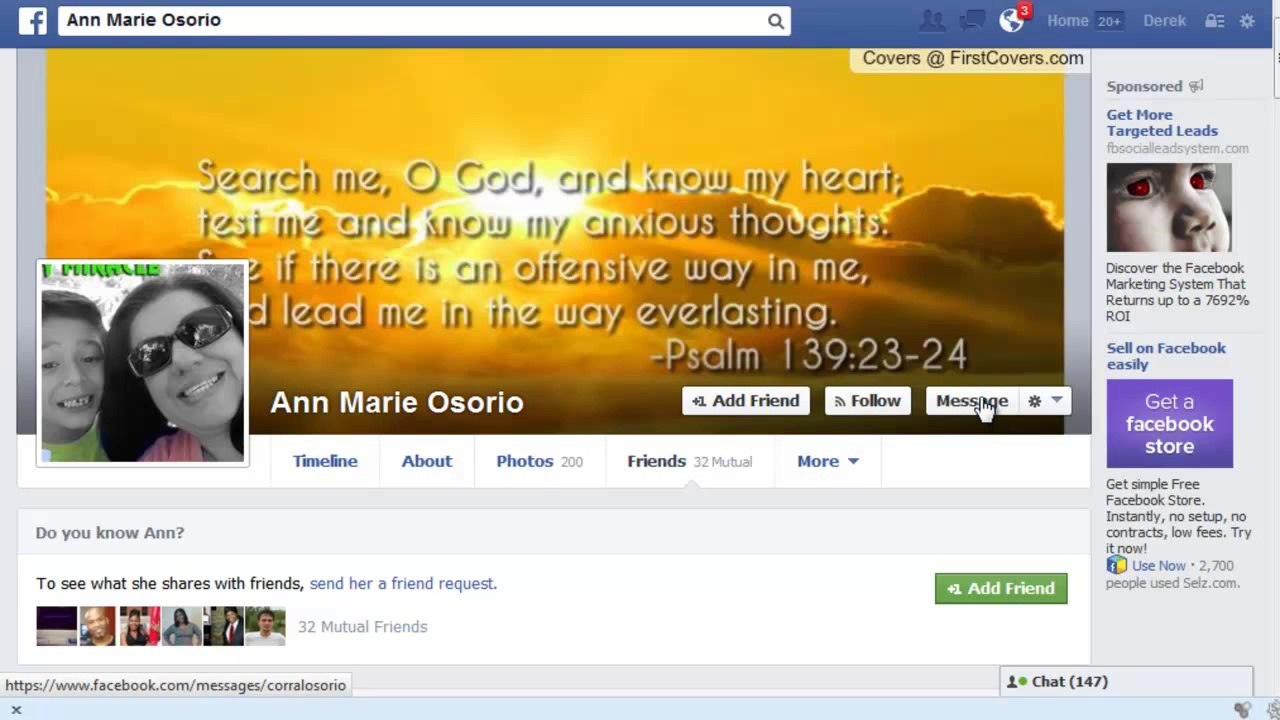
Task: Click the fbsocialleadsystem.com ad URL
Action: click(1177, 148)
